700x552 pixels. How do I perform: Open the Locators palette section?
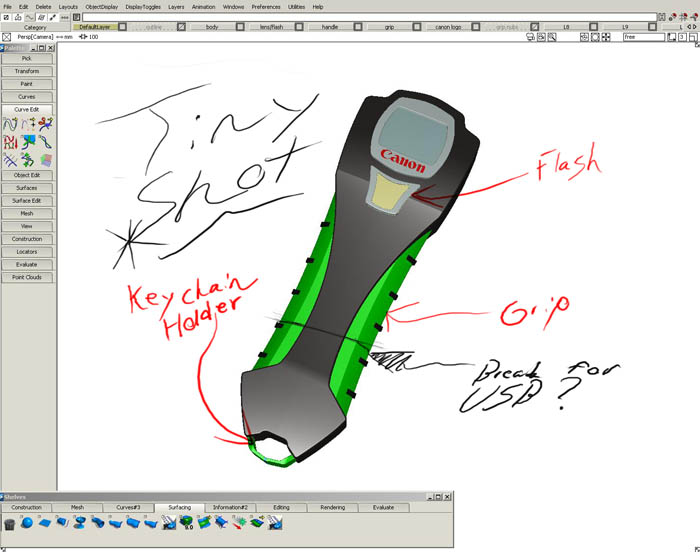27,252
